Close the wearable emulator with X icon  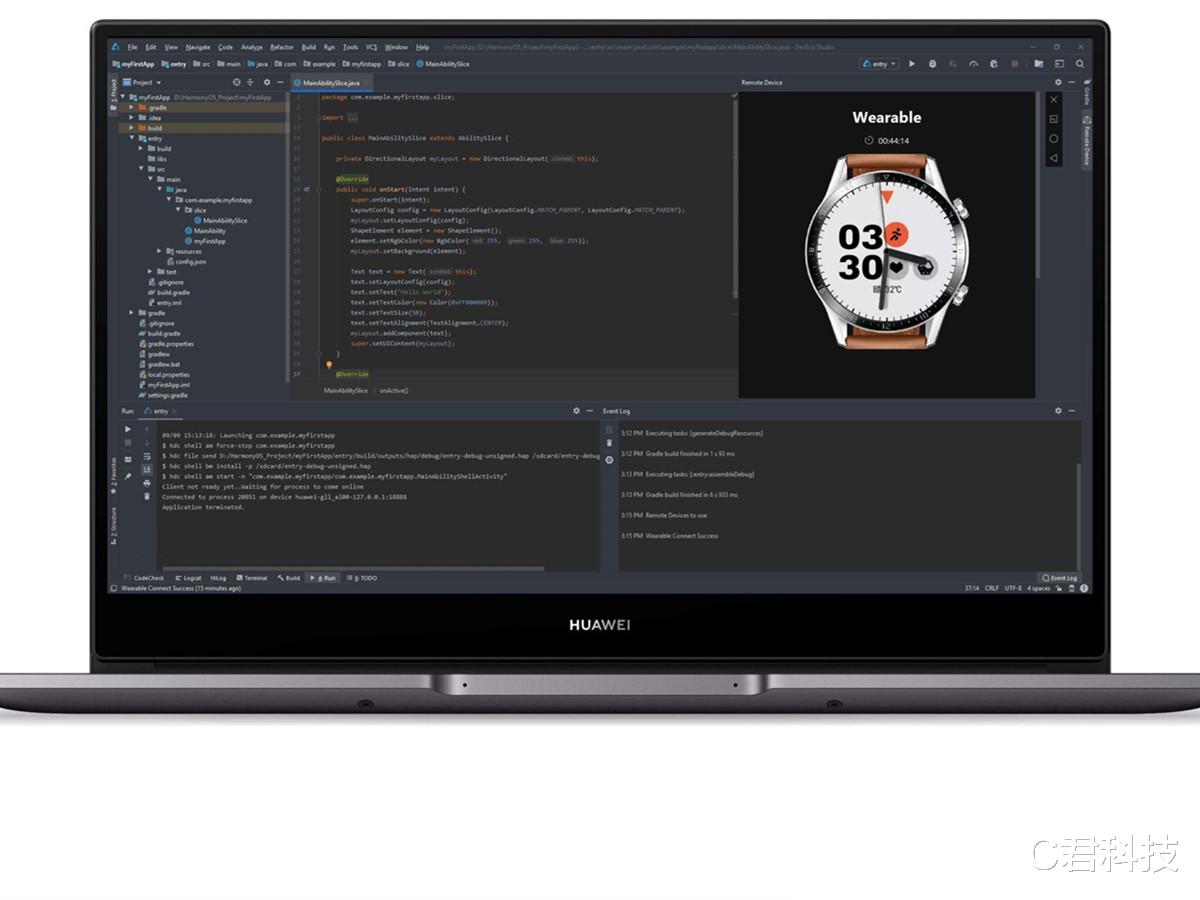coord(1053,100)
